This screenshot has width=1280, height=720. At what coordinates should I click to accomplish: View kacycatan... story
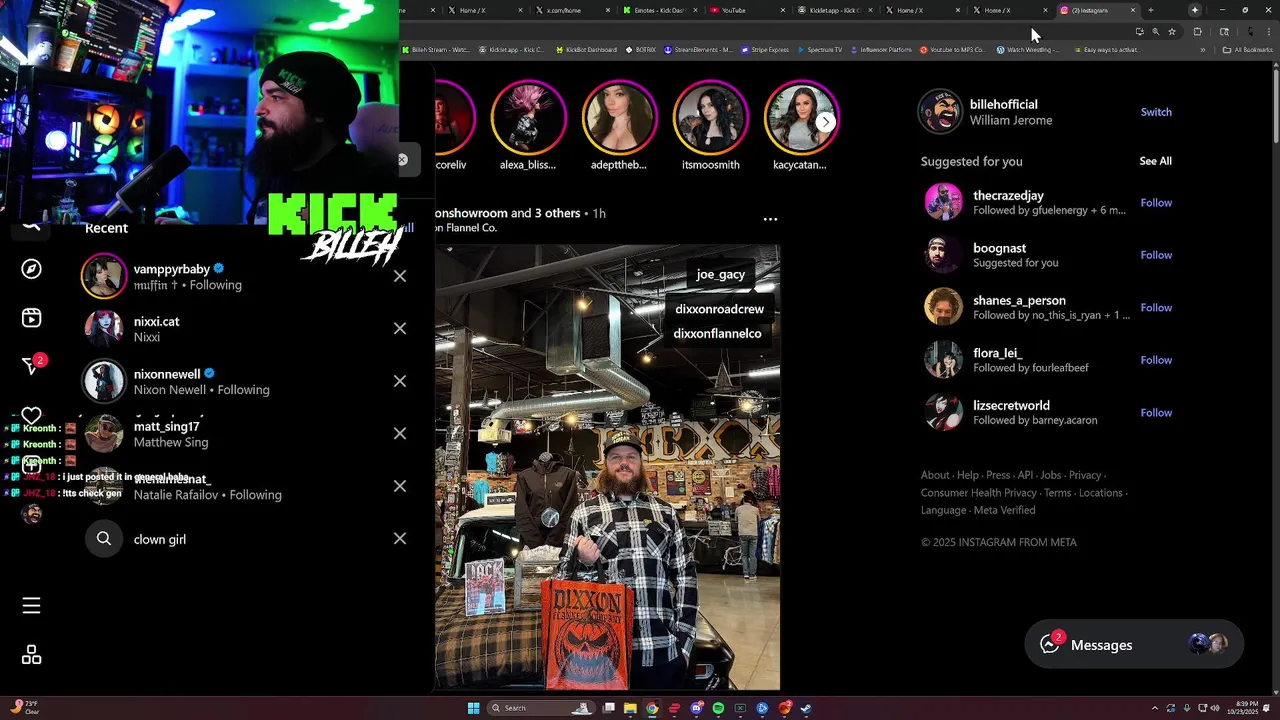[x=800, y=117]
